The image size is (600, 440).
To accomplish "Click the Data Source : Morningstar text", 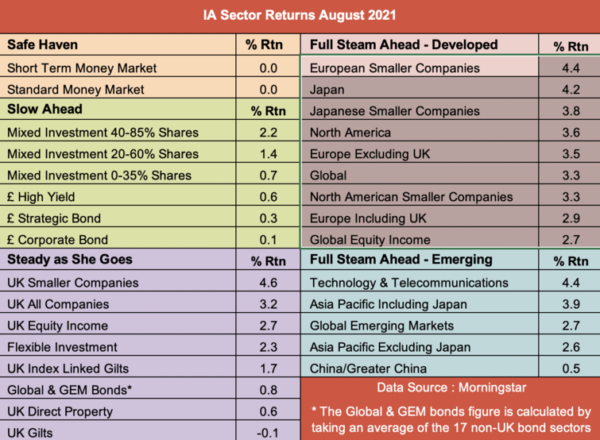I will (449, 386).
